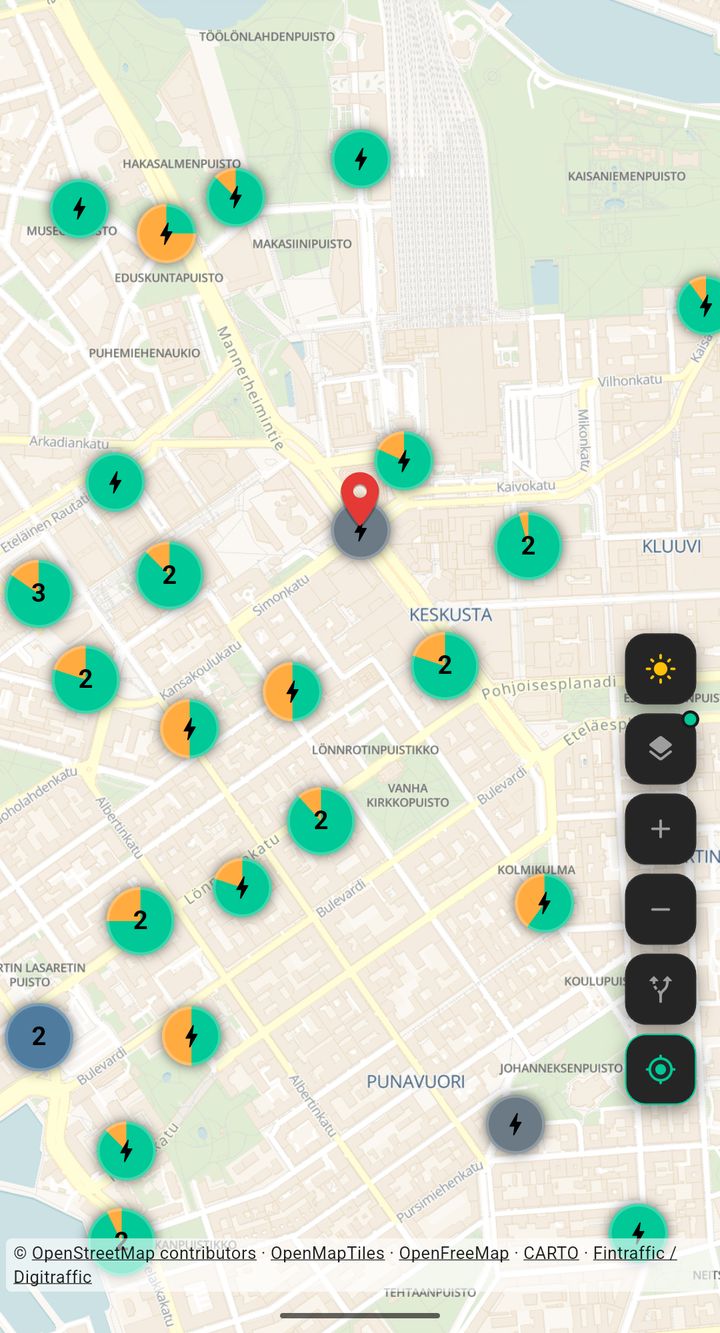Screen dimensions: 720x1333
Task: Select half-orange charger above Lönnrotinpuistikko
Action: pos(292,691)
